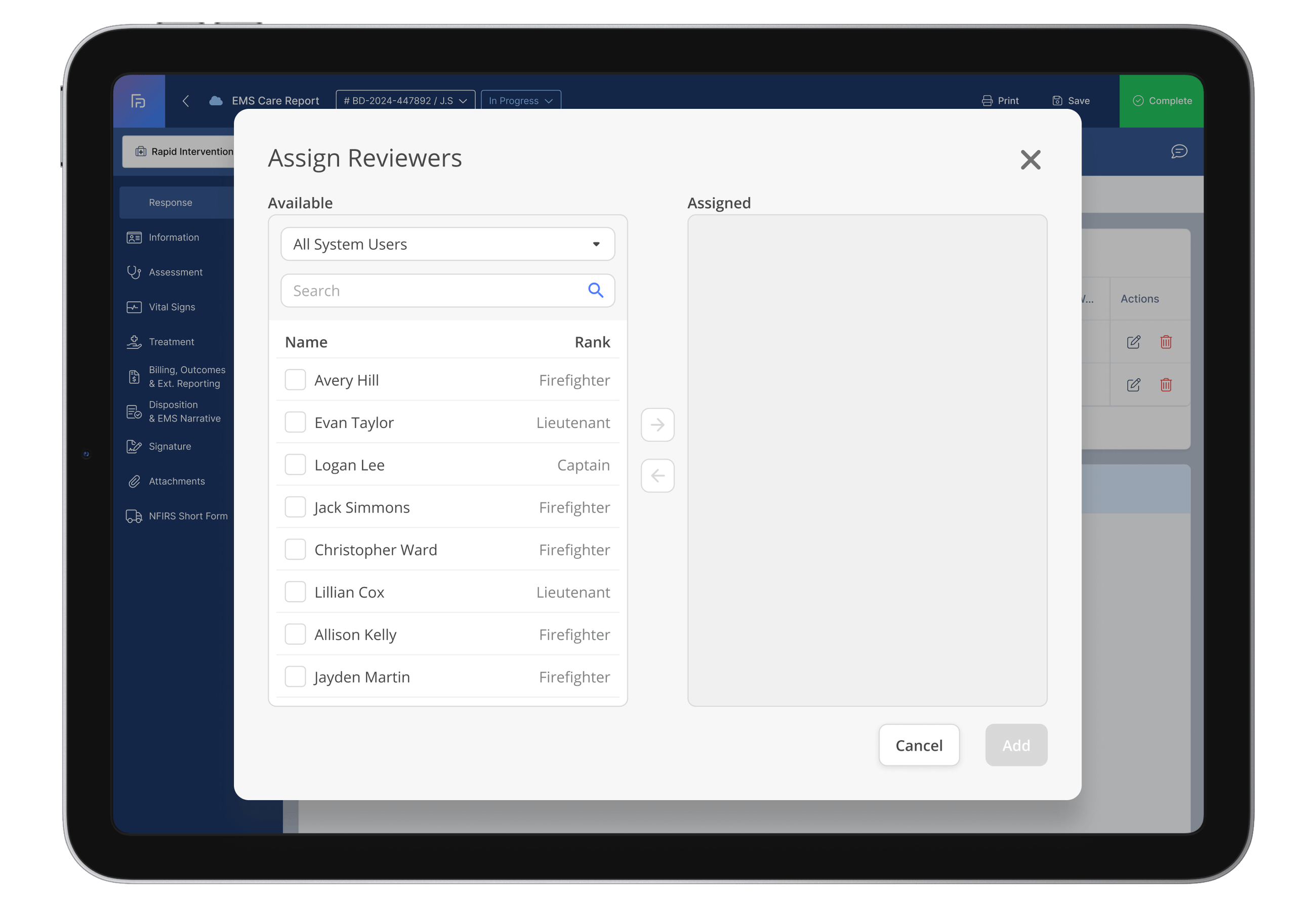The height and width of the screenshot is (909, 1316).
Task: Check the checkbox next to Avery Hill
Action: (296, 379)
